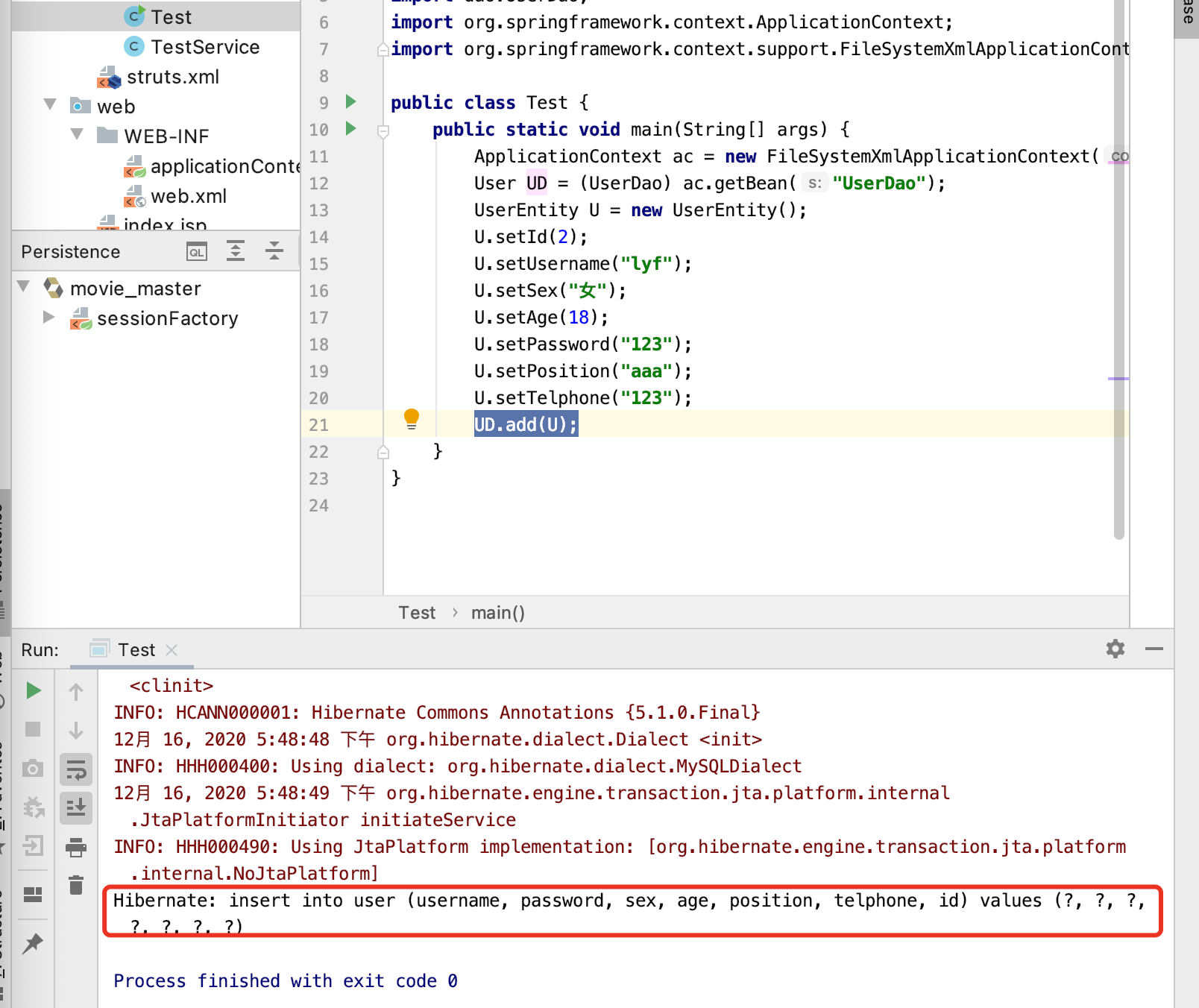Screen dimensions: 1199x1008
Task: Close the Test run tab
Action: tap(171, 650)
